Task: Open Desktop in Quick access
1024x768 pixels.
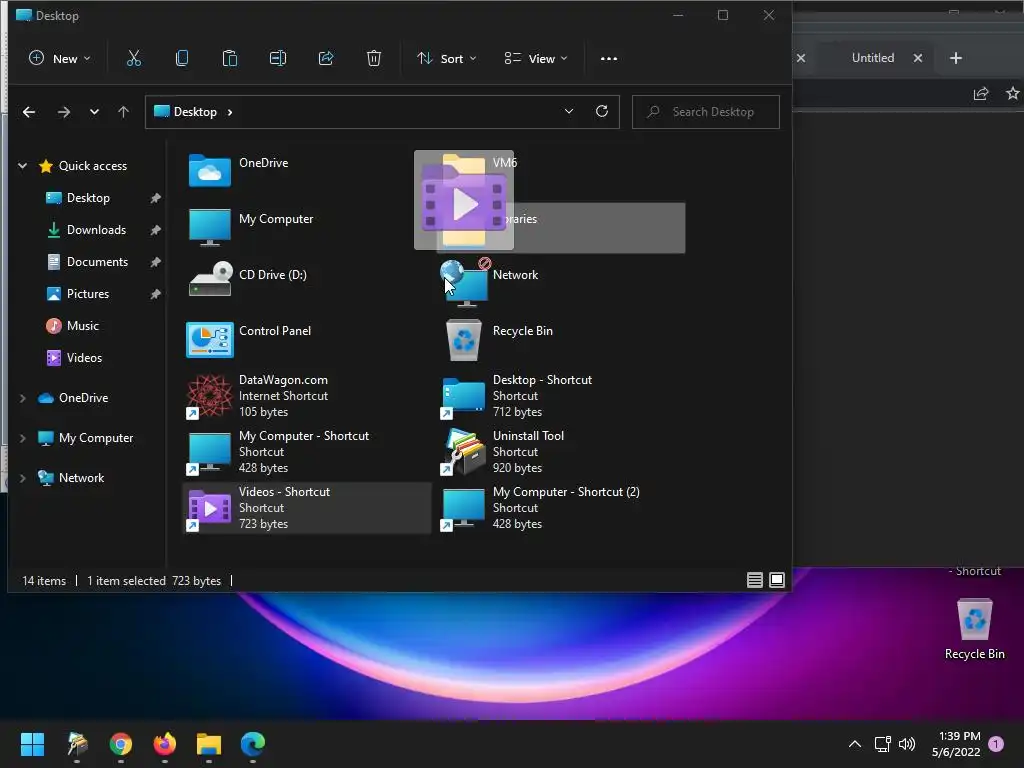Action: coord(88,198)
